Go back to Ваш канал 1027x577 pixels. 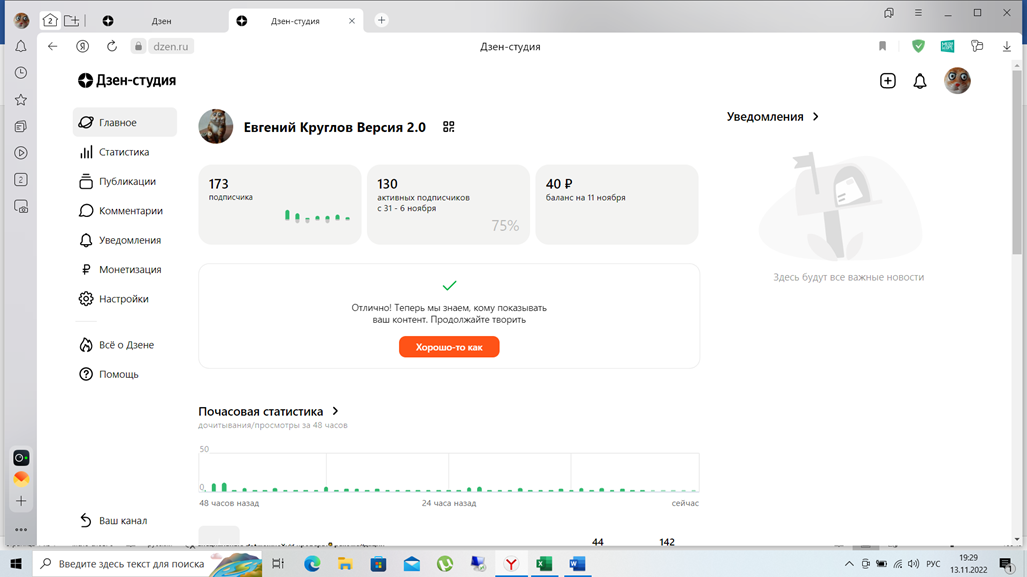(x=113, y=521)
